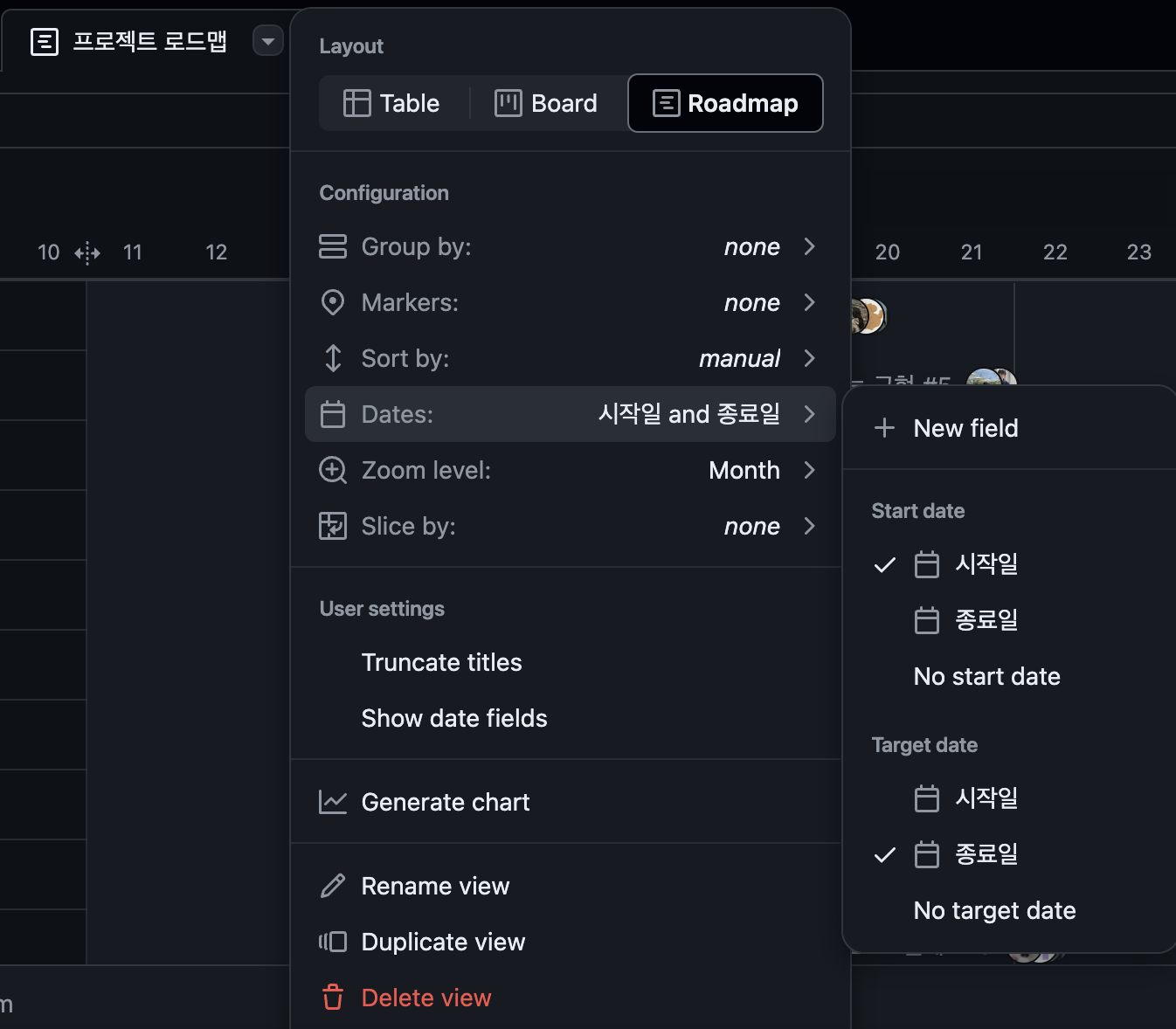Image resolution: width=1176 pixels, height=1029 pixels.
Task: Choose No start date
Action: pos(1009,676)
